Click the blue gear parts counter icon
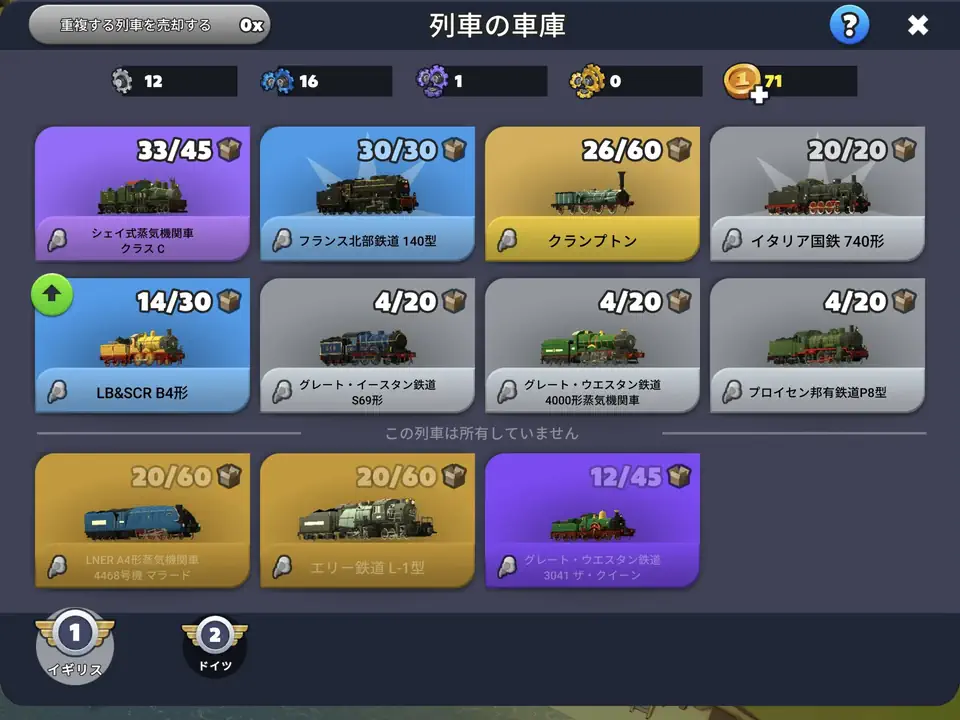Viewport: 960px width, 720px height. click(277, 81)
